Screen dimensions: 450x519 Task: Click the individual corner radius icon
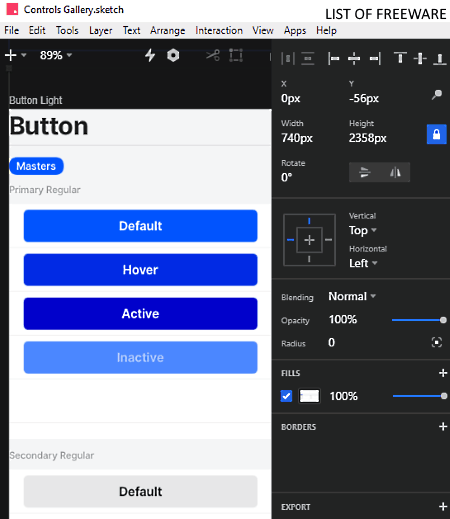click(437, 342)
